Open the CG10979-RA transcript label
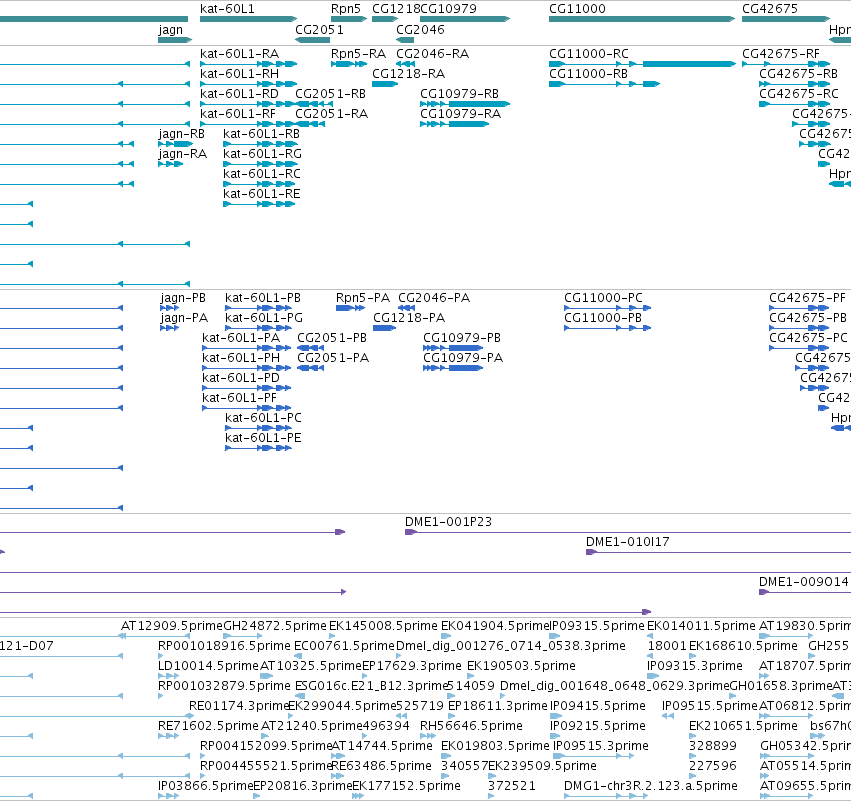 (460, 114)
